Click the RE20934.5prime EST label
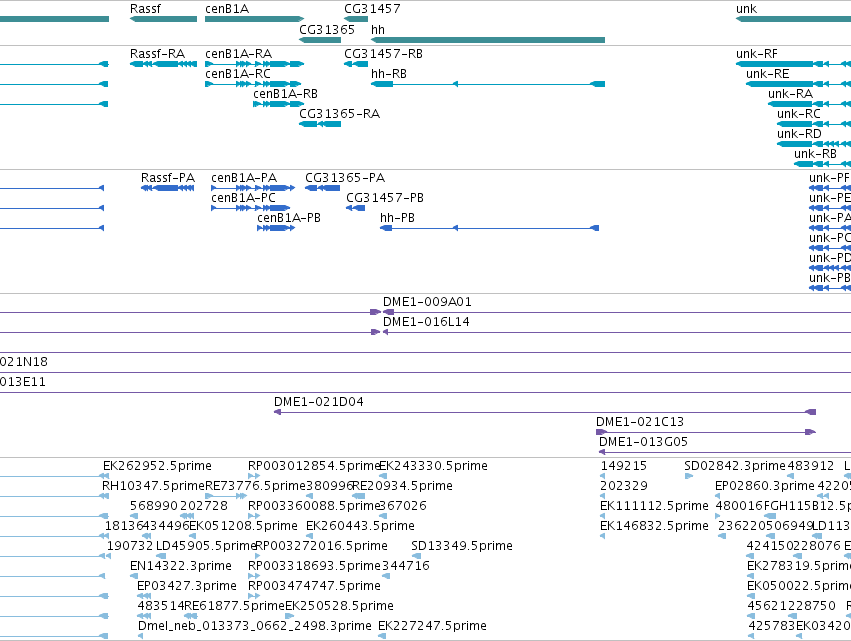Screen dimensions: 851x641 402,486
